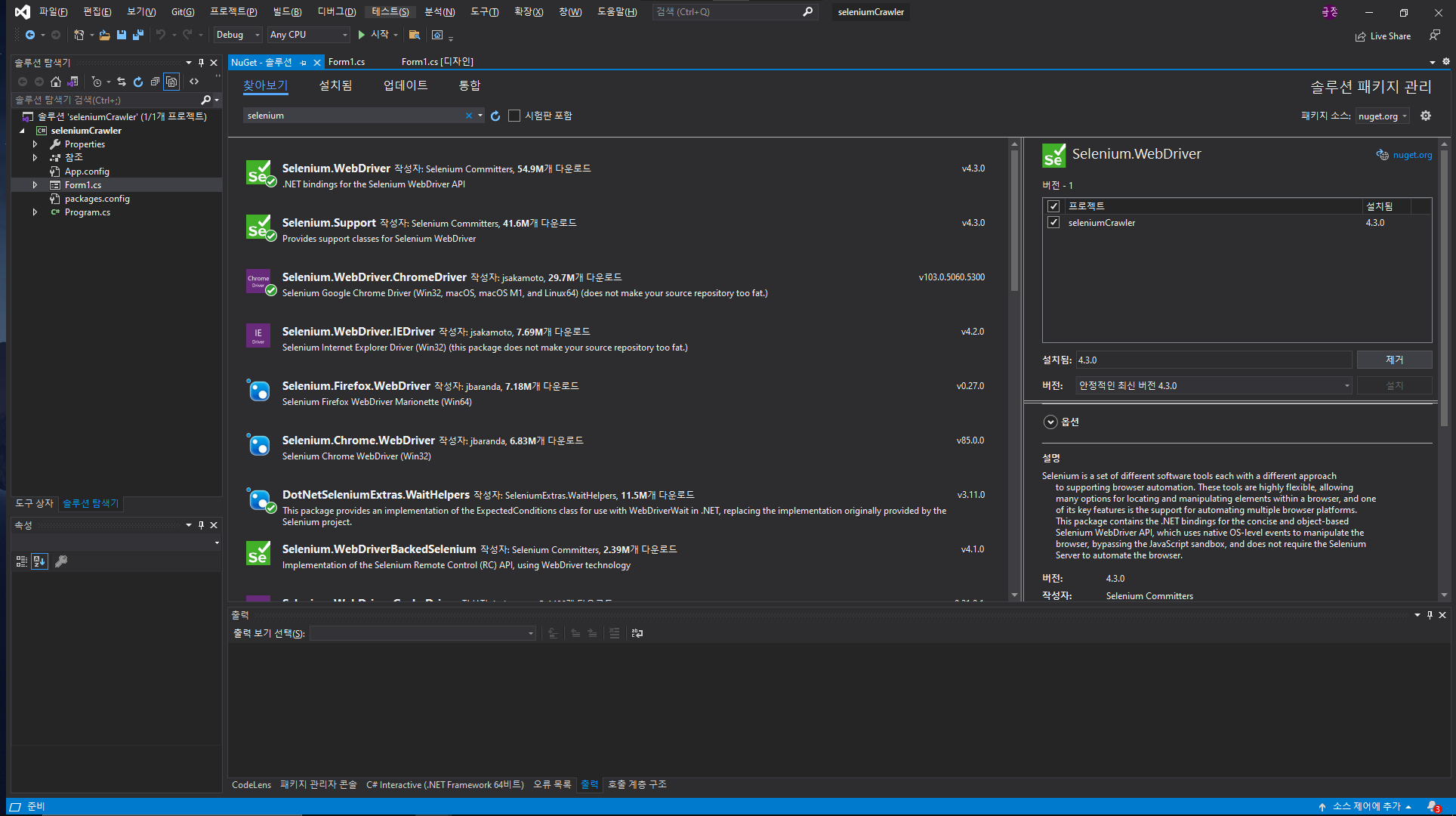Click the Uninstall button for Selenium.WebDriver
The width and height of the screenshot is (1456, 816).
pyautogui.click(x=1394, y=360)
